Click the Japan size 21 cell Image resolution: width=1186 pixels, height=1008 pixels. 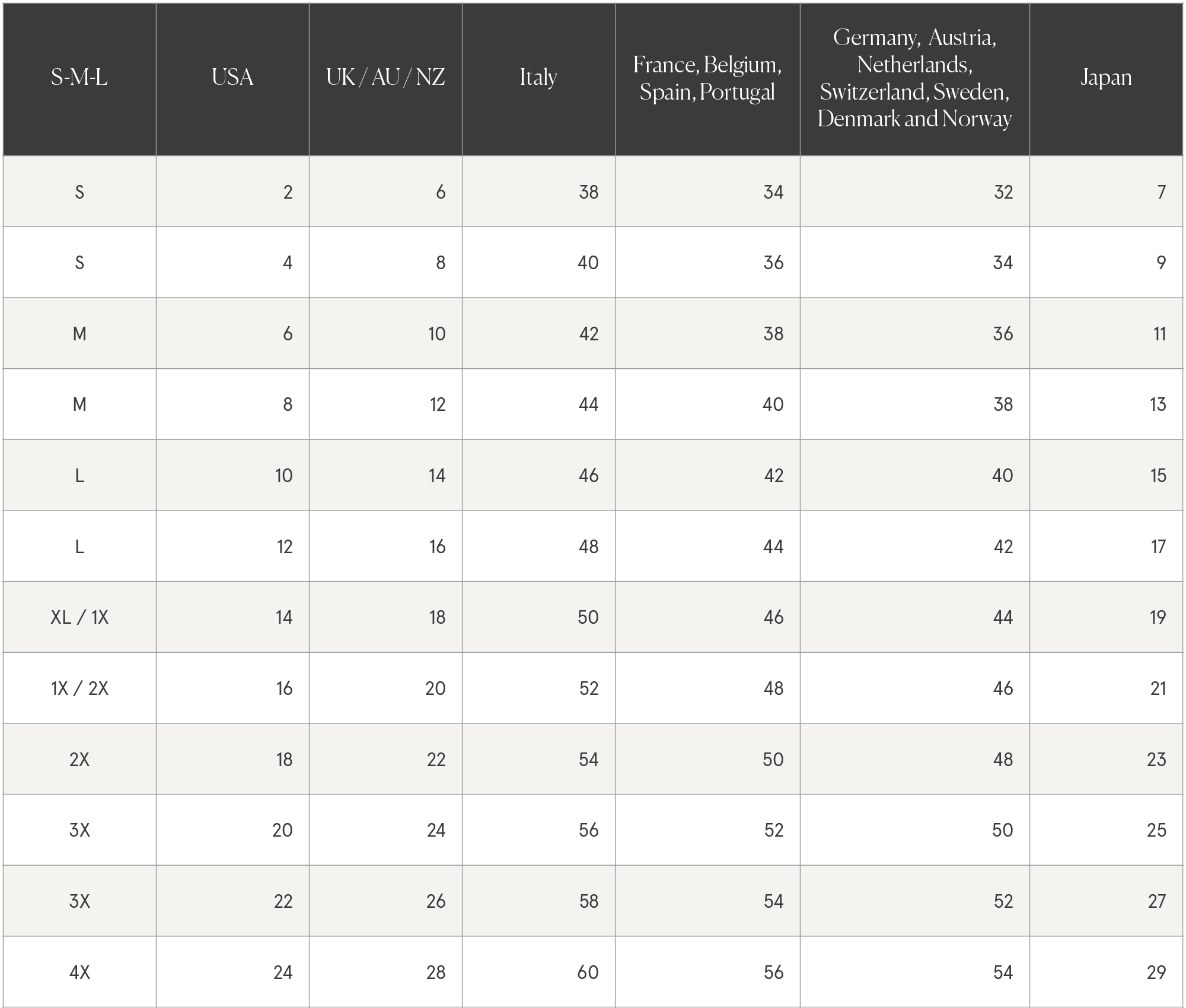coord(1158,688)
